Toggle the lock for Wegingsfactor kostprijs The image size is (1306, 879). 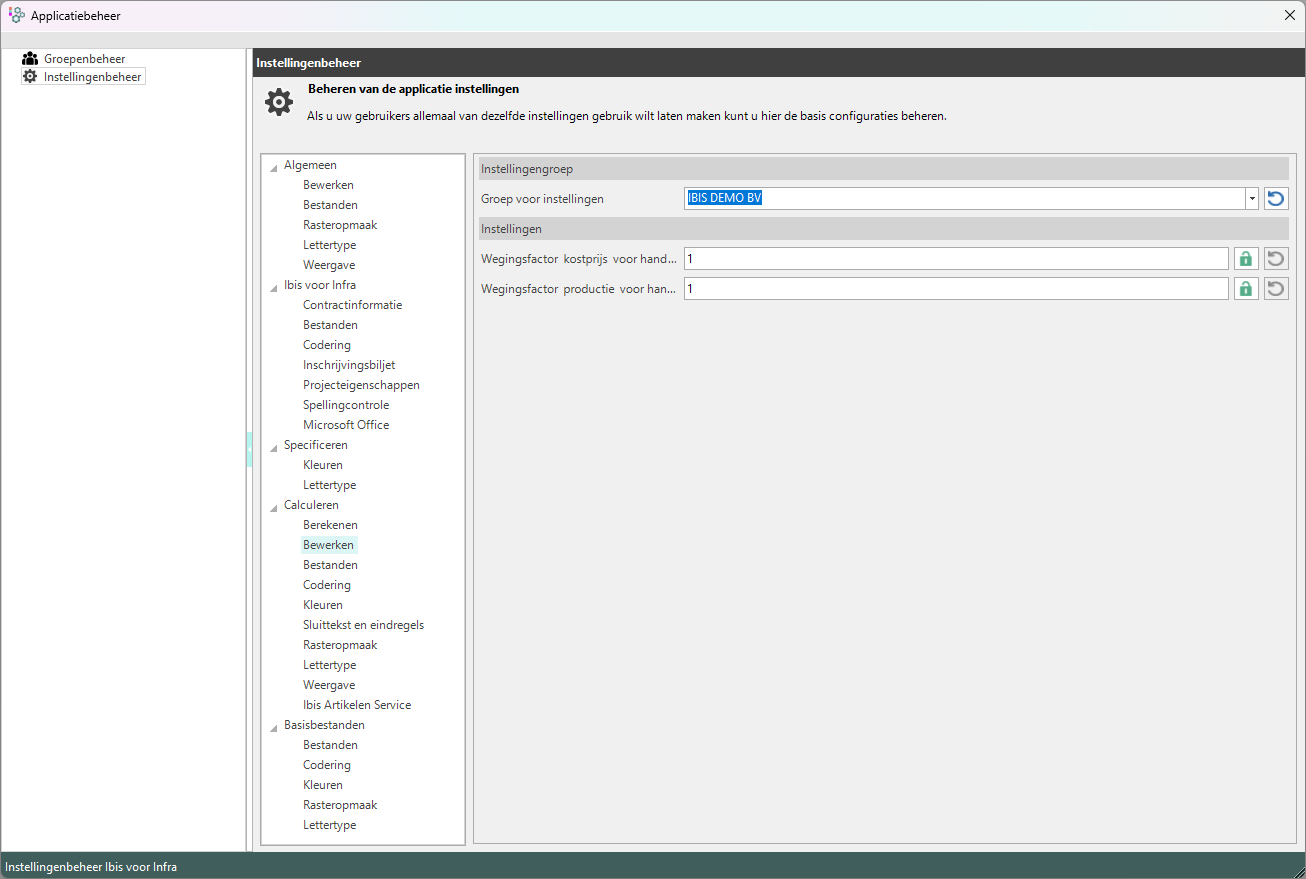click(1245, 259)
